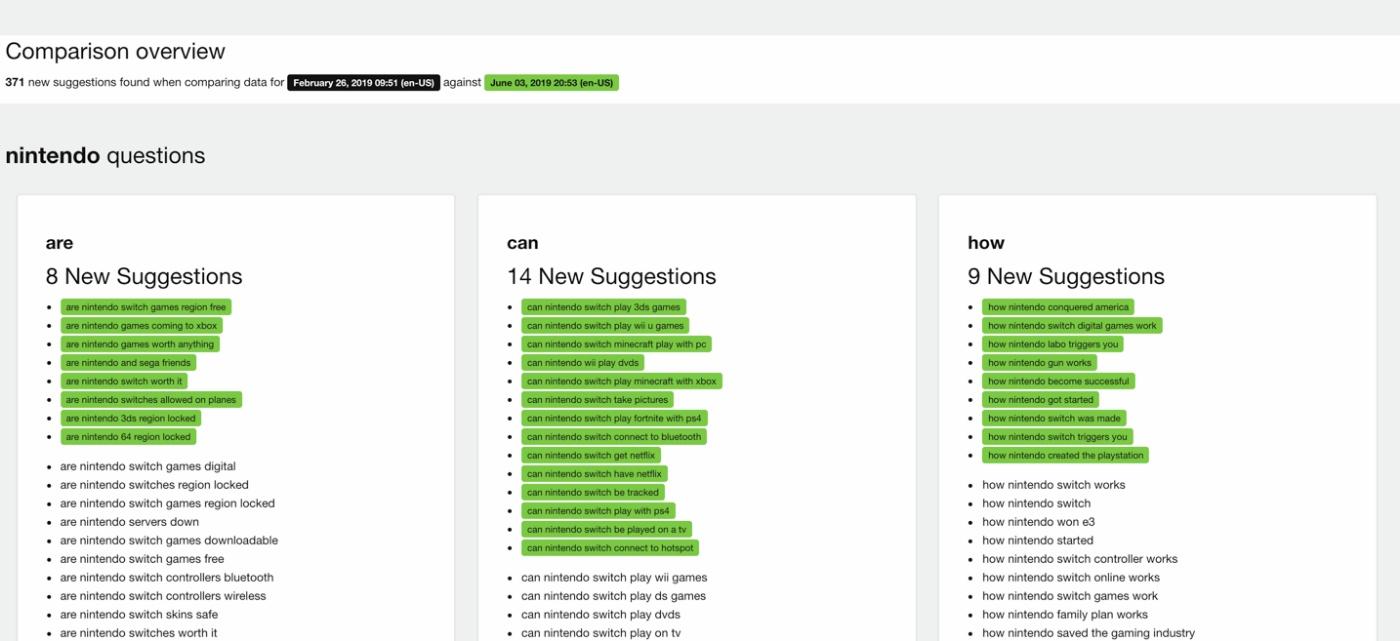This screenshot has width=1400, height=641.
Task: Select 'can nintendo wii play dvds' tag
Action: [582, 363]
